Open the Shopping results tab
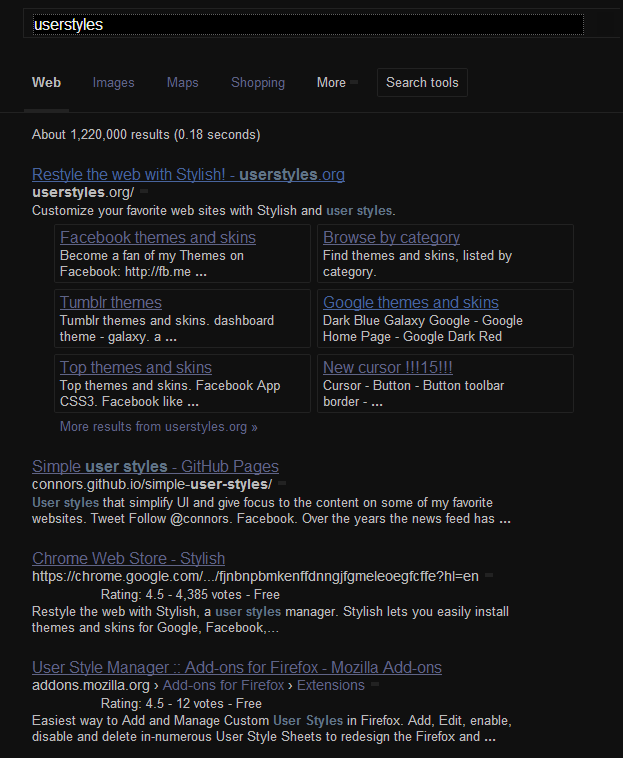Viewport: 623px width, 758px height. click(x=258, y=83)
